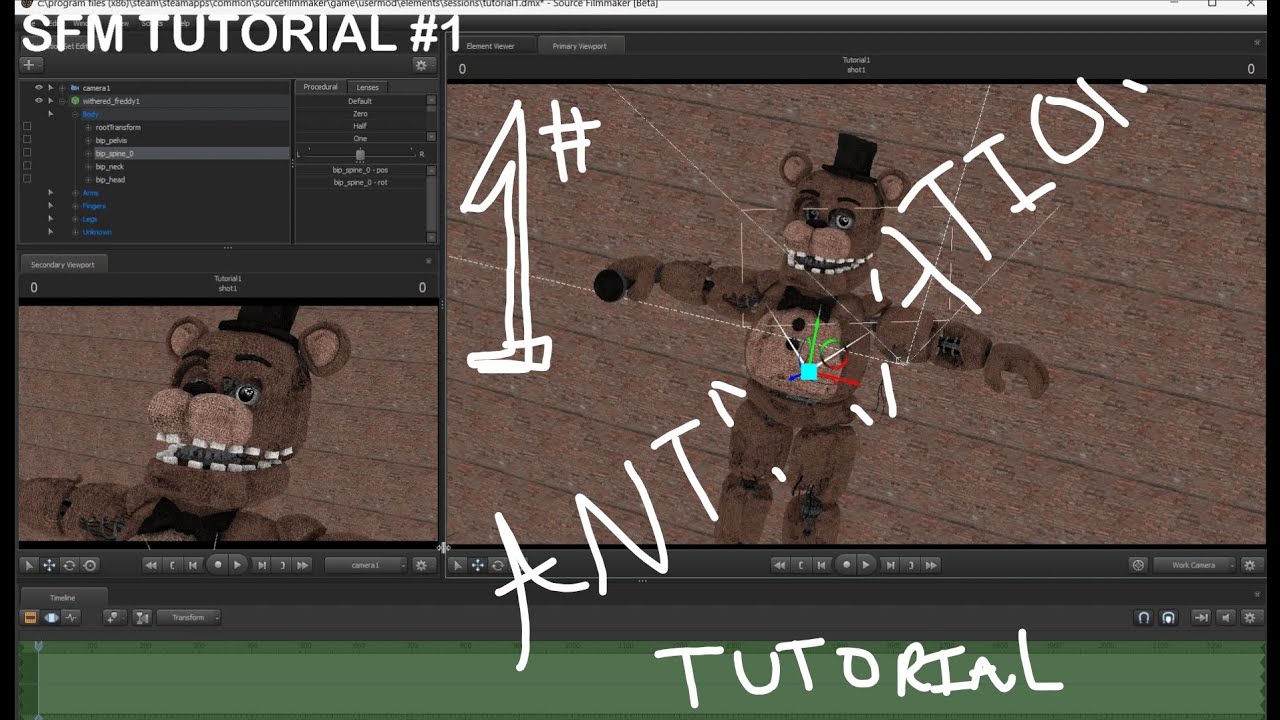
Task: Select the selection arrow tool in secondary viewport
Action: [x=29, y=565]
